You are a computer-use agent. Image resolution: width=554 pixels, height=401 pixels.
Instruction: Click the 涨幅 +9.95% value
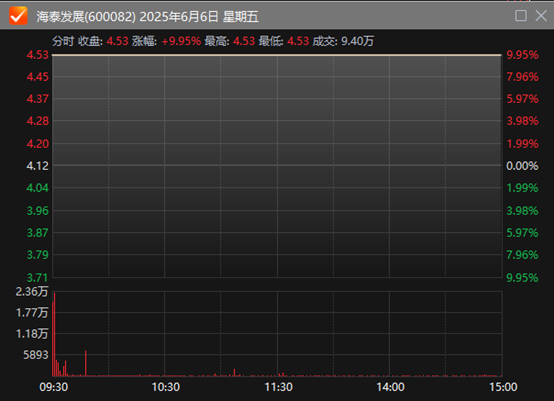click(x=181, y=41)
